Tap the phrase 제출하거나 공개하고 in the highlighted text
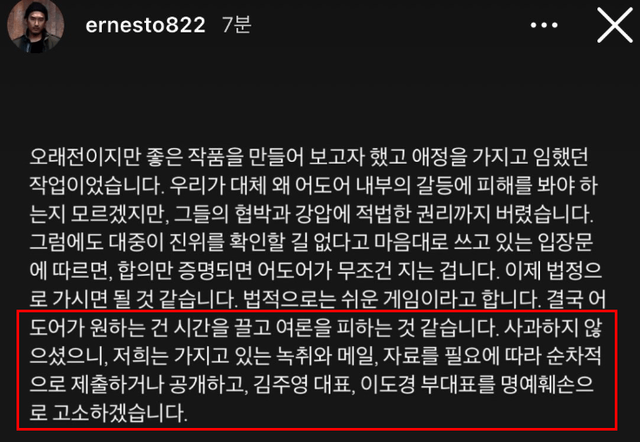Image resolution: width=640 pixels, height=442 pixels. (159, 384)
